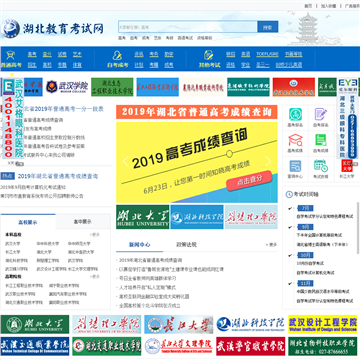
Task: Open headline 2019年湖北省普通高考成绩查询 beside 热点 tag
Action: pyautogui.click(x=58, y=176)
